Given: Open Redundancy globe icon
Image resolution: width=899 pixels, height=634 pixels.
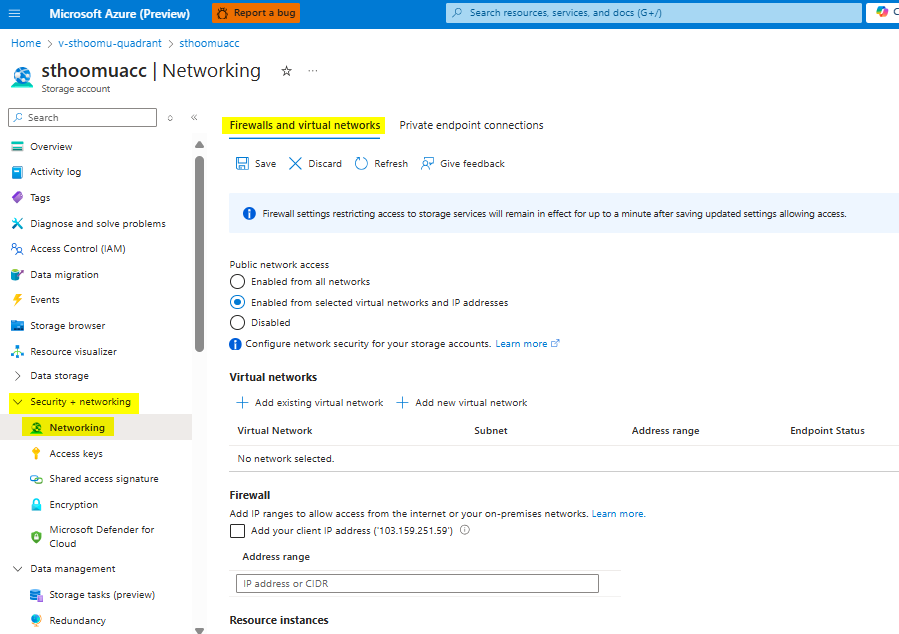Looking at the screenshot, I should pos(36,620).
